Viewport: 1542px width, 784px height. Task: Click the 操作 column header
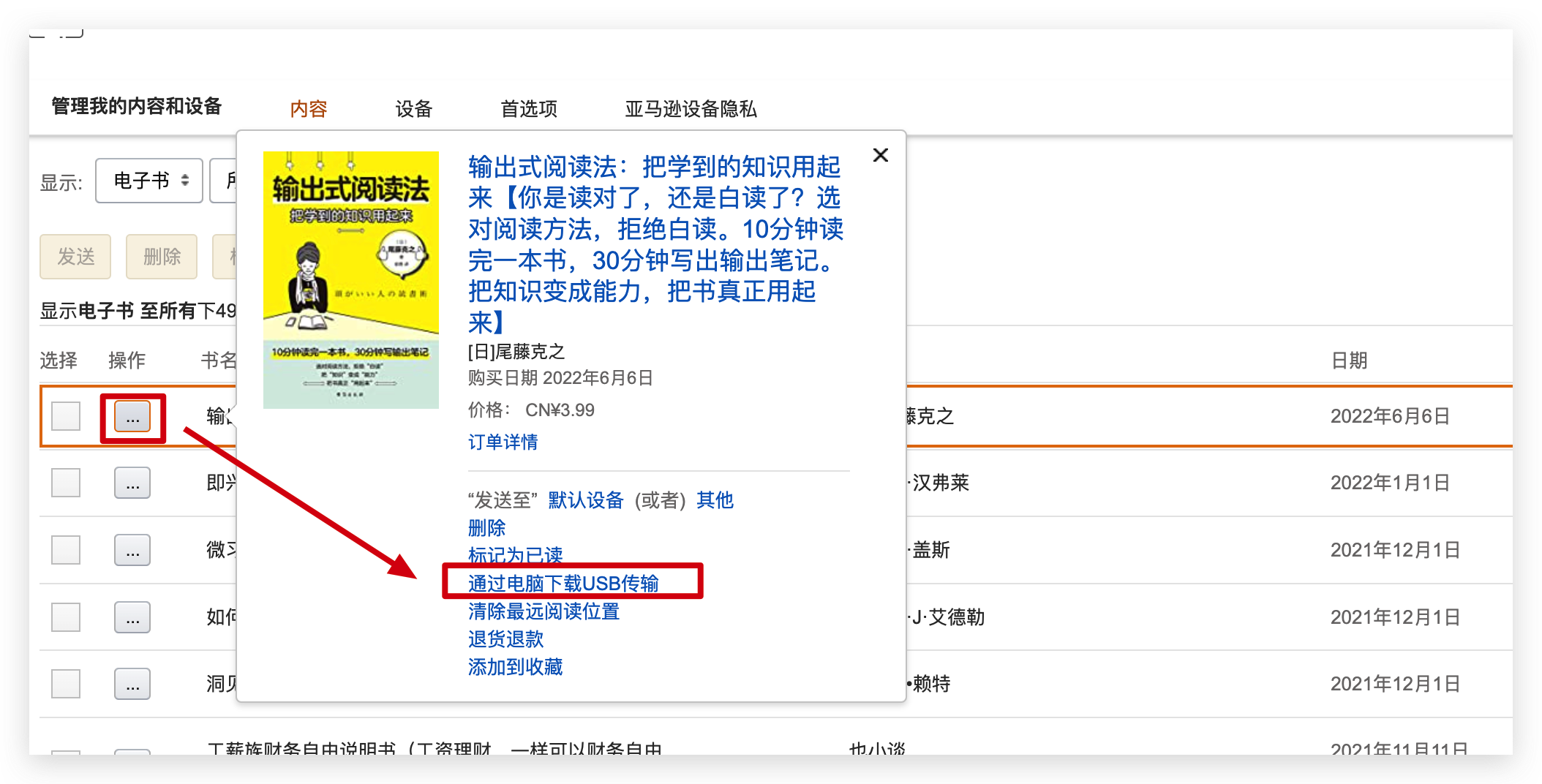tap(127, 361)
